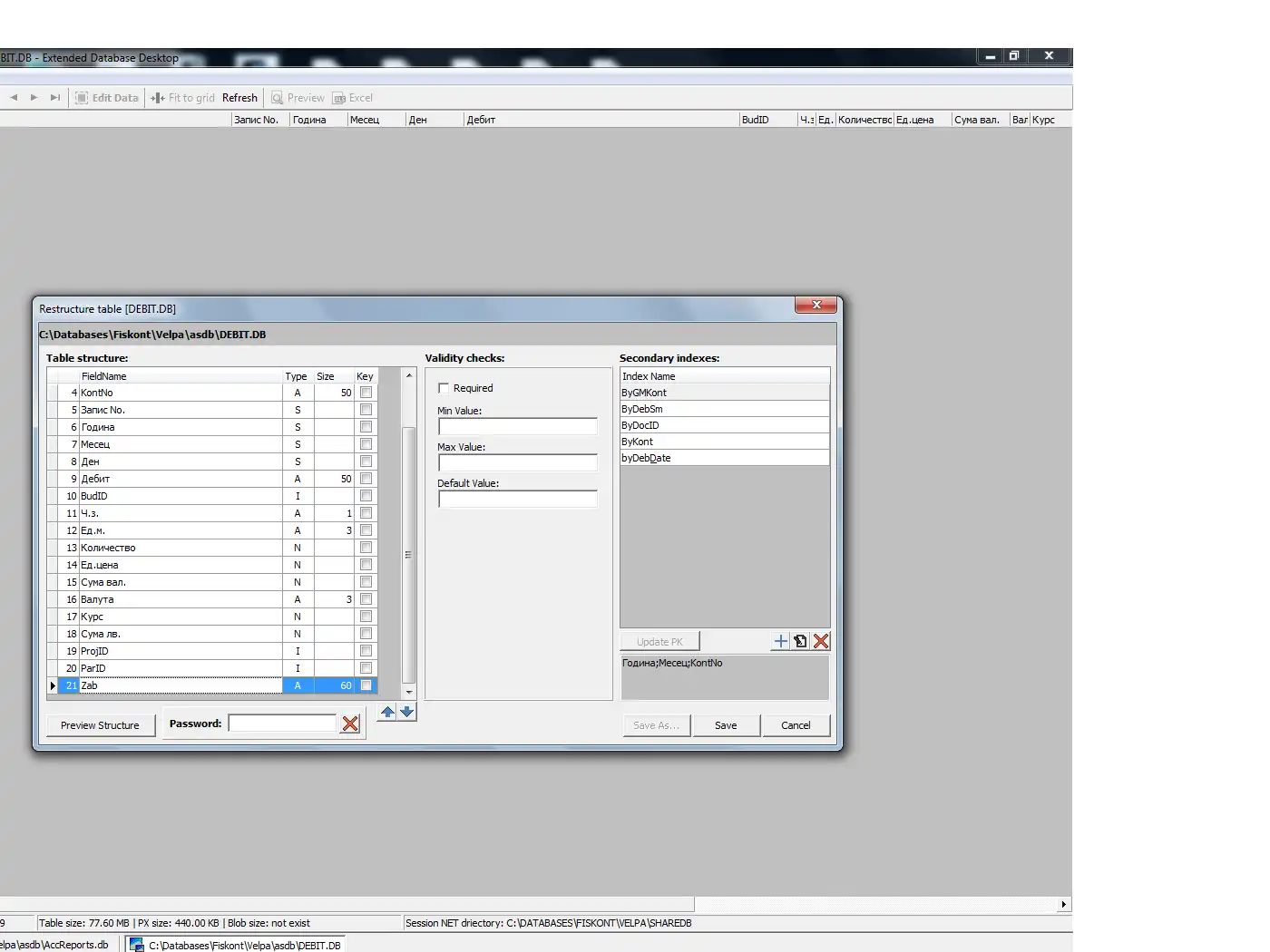Select the ByKont secondary index
Image resolution: width=1270 pixels, height=952 pixels.
click(725, 442)
